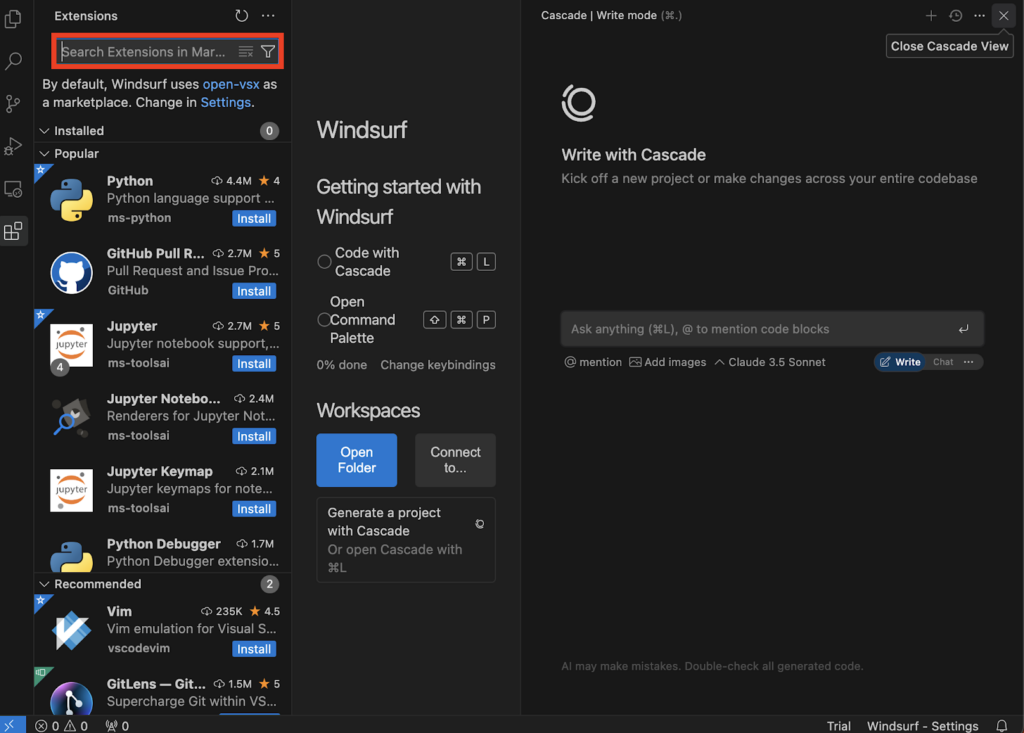Click Change keybindings link

pyautogui.click(x=438, y=365)
